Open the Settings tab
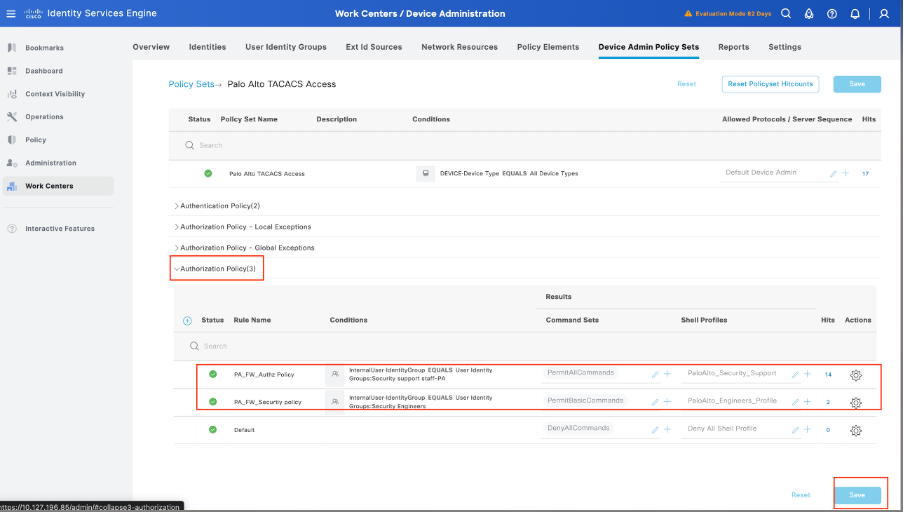 pos(785,47)
